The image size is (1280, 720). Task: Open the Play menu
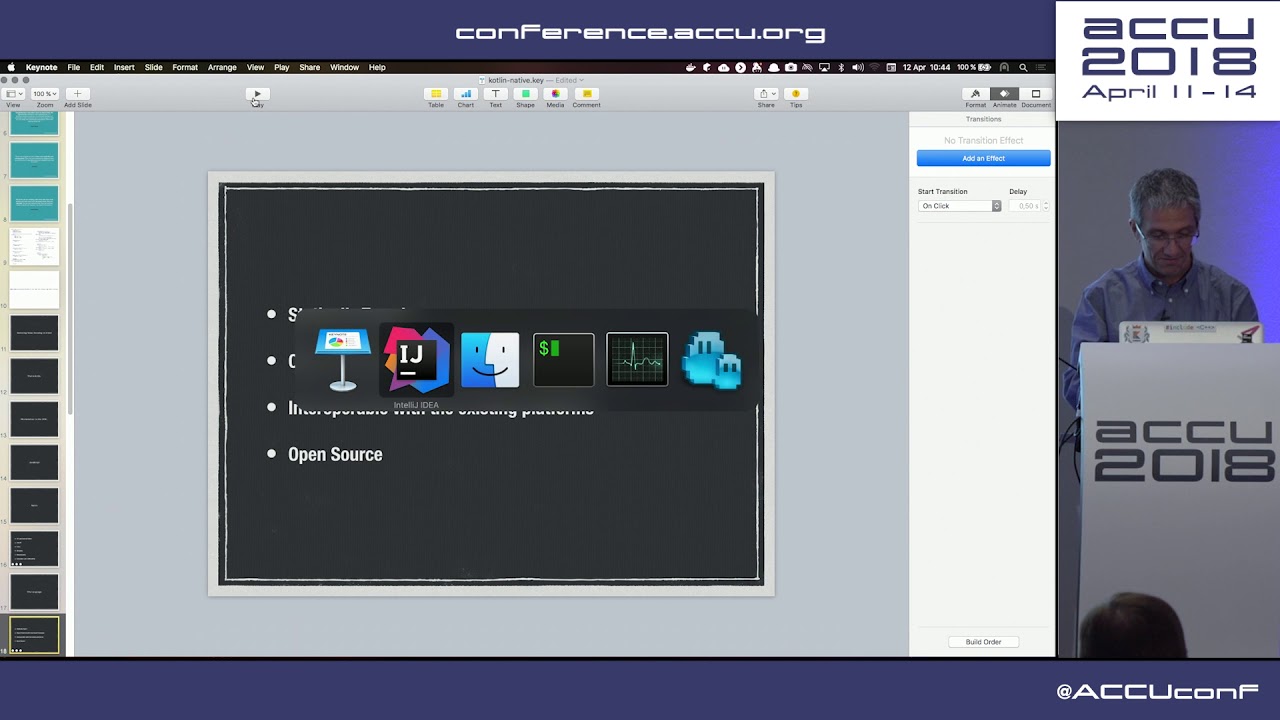[282, 67]
